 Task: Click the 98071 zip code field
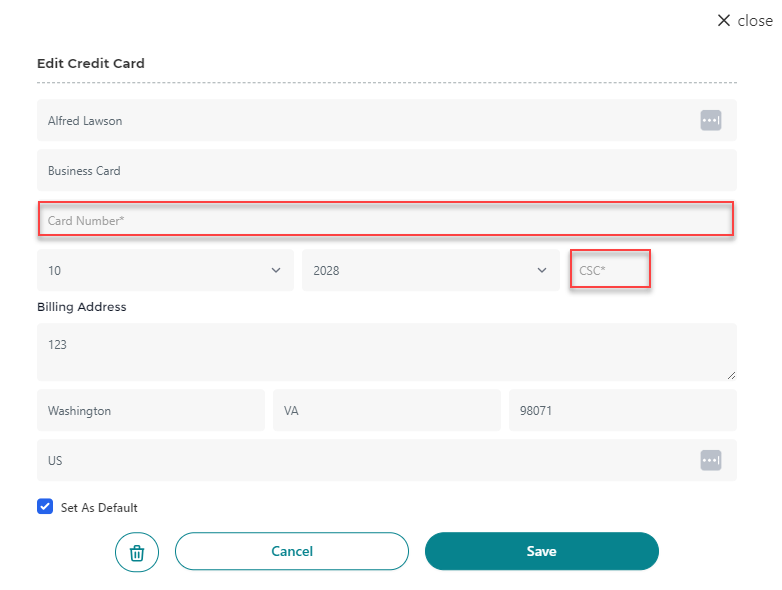622,410
